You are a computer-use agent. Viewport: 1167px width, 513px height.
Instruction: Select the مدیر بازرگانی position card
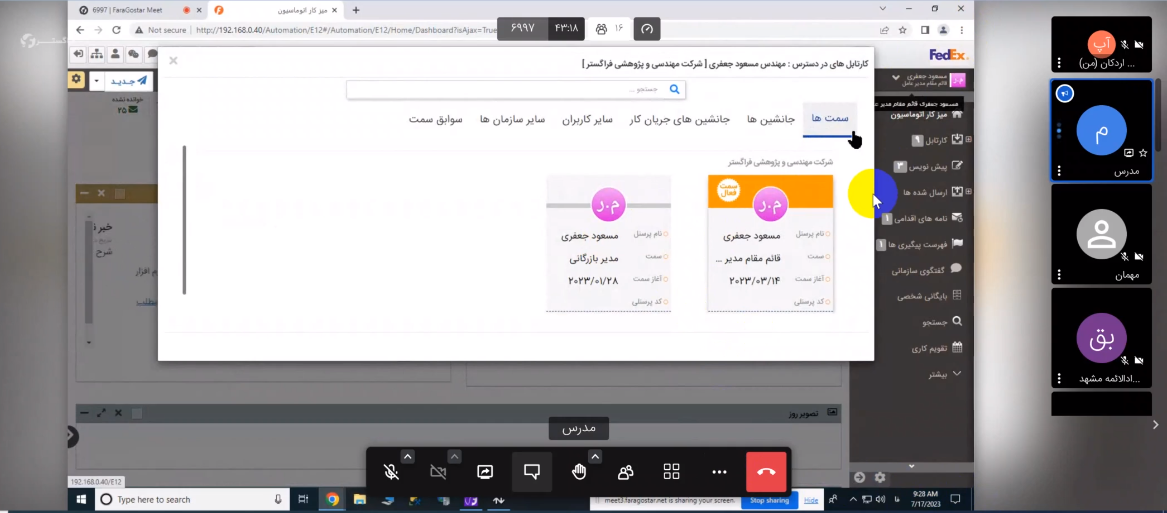(608, 243)
